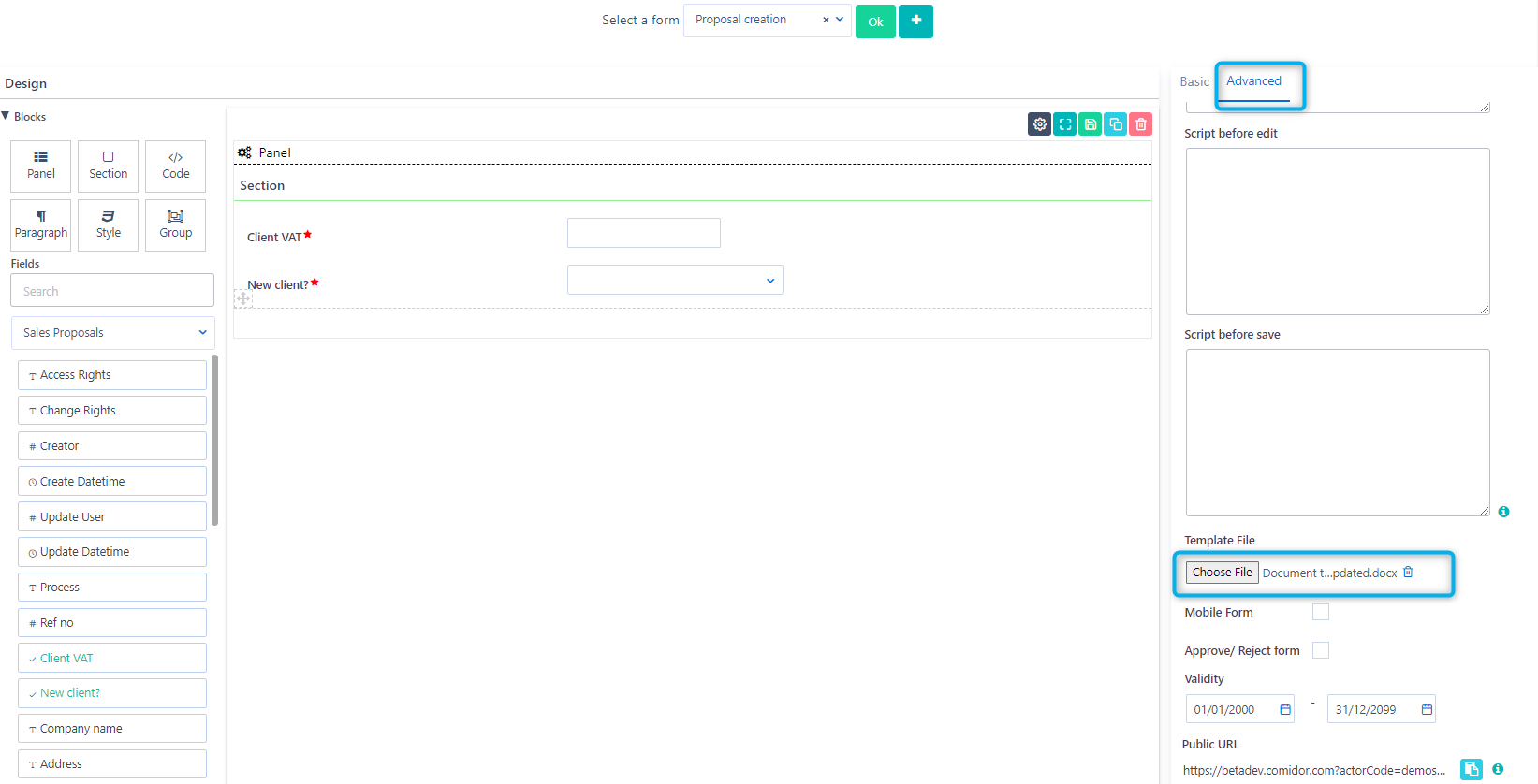Open the Select a form dropdown
The height and width of the screenshot is (784, 1538).
pos(768,21)
